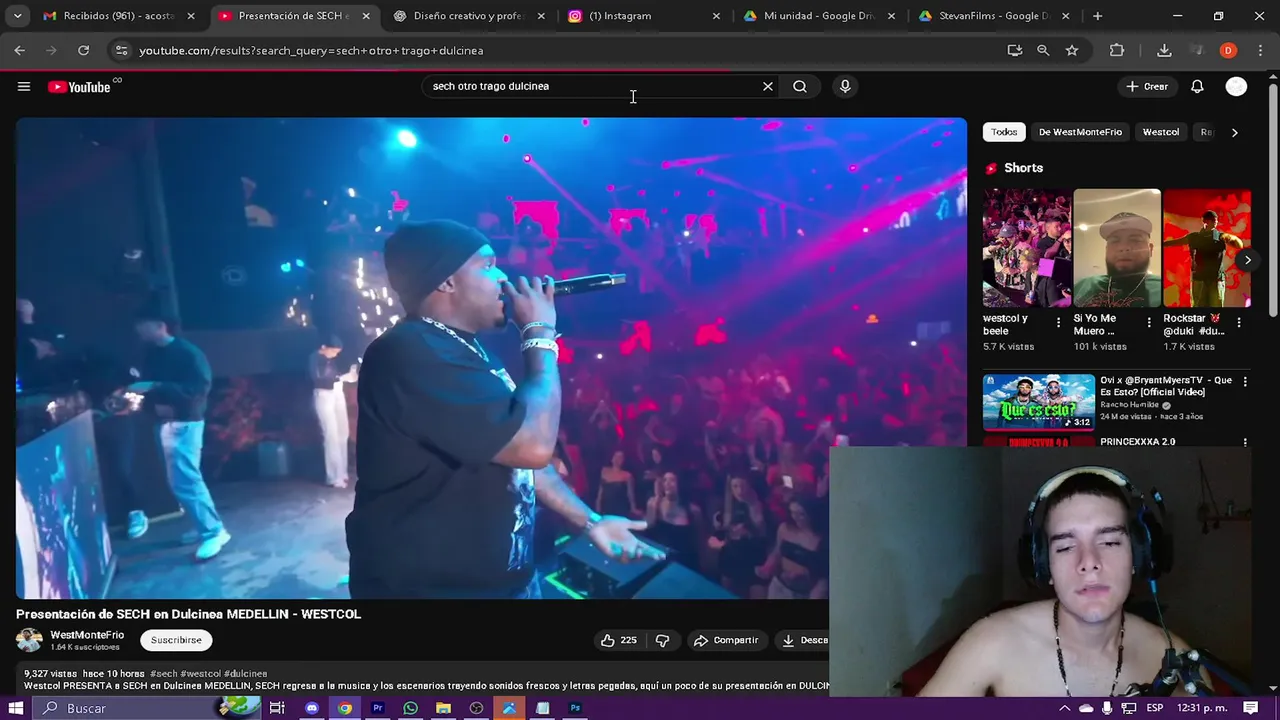Open more options for 'westcol y beele' short
The height and width of the screenshot is (720, 1280).
point(1058,323)
